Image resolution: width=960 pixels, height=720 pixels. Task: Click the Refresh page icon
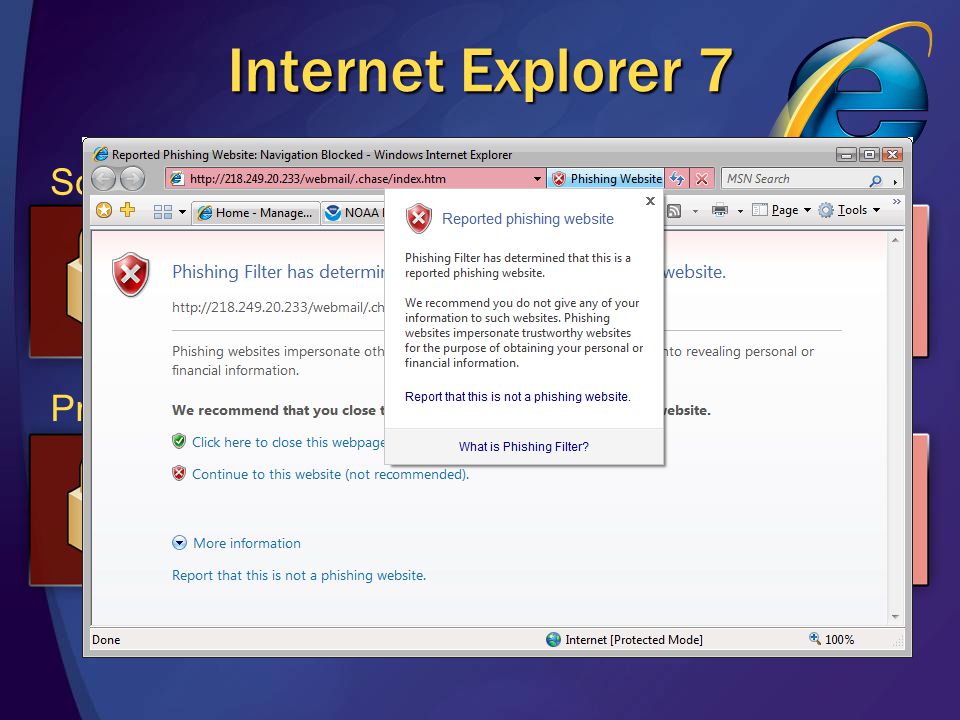[x=677, y=179]
